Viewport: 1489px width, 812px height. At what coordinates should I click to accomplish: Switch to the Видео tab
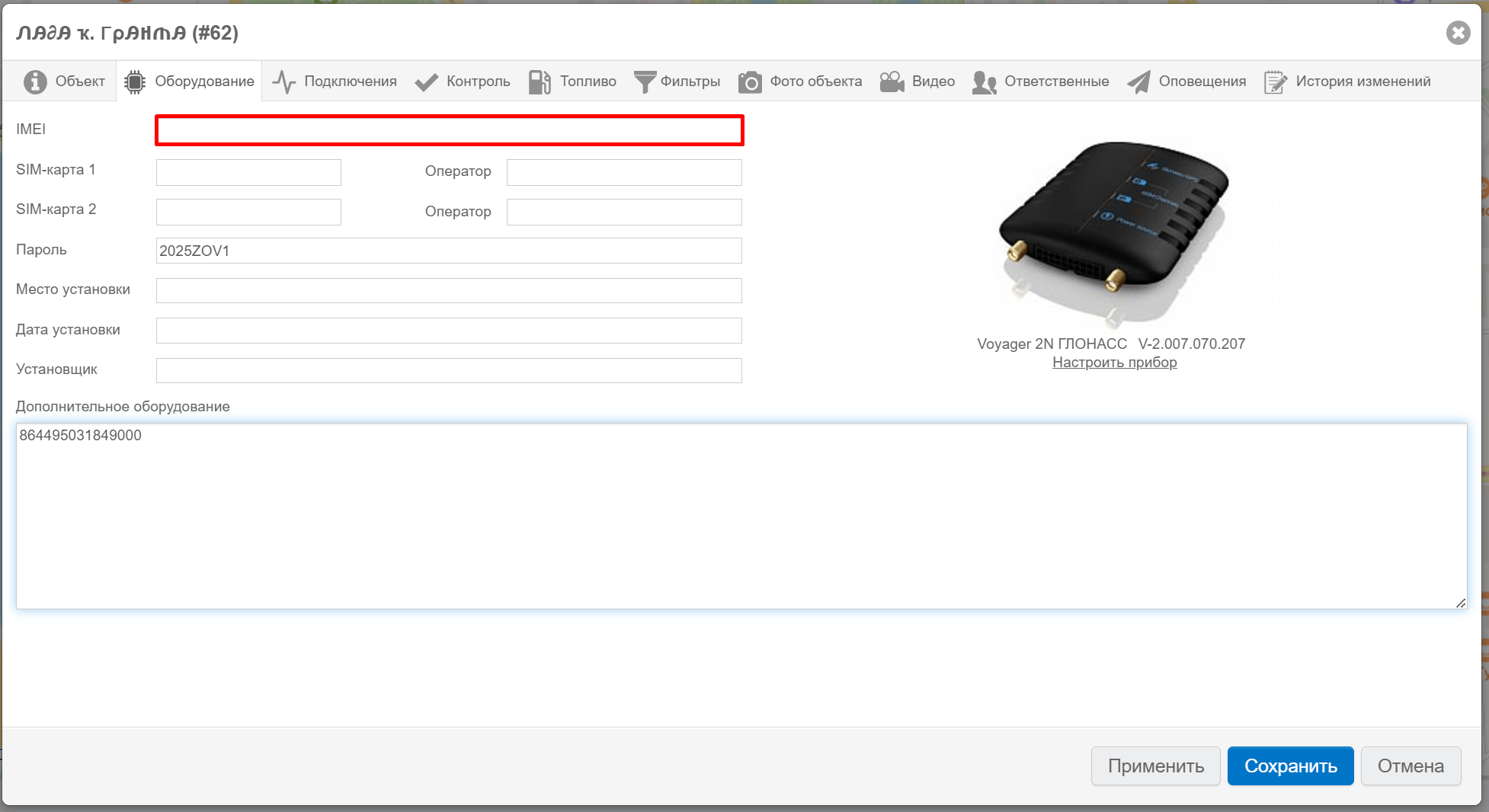pos(917,82)
